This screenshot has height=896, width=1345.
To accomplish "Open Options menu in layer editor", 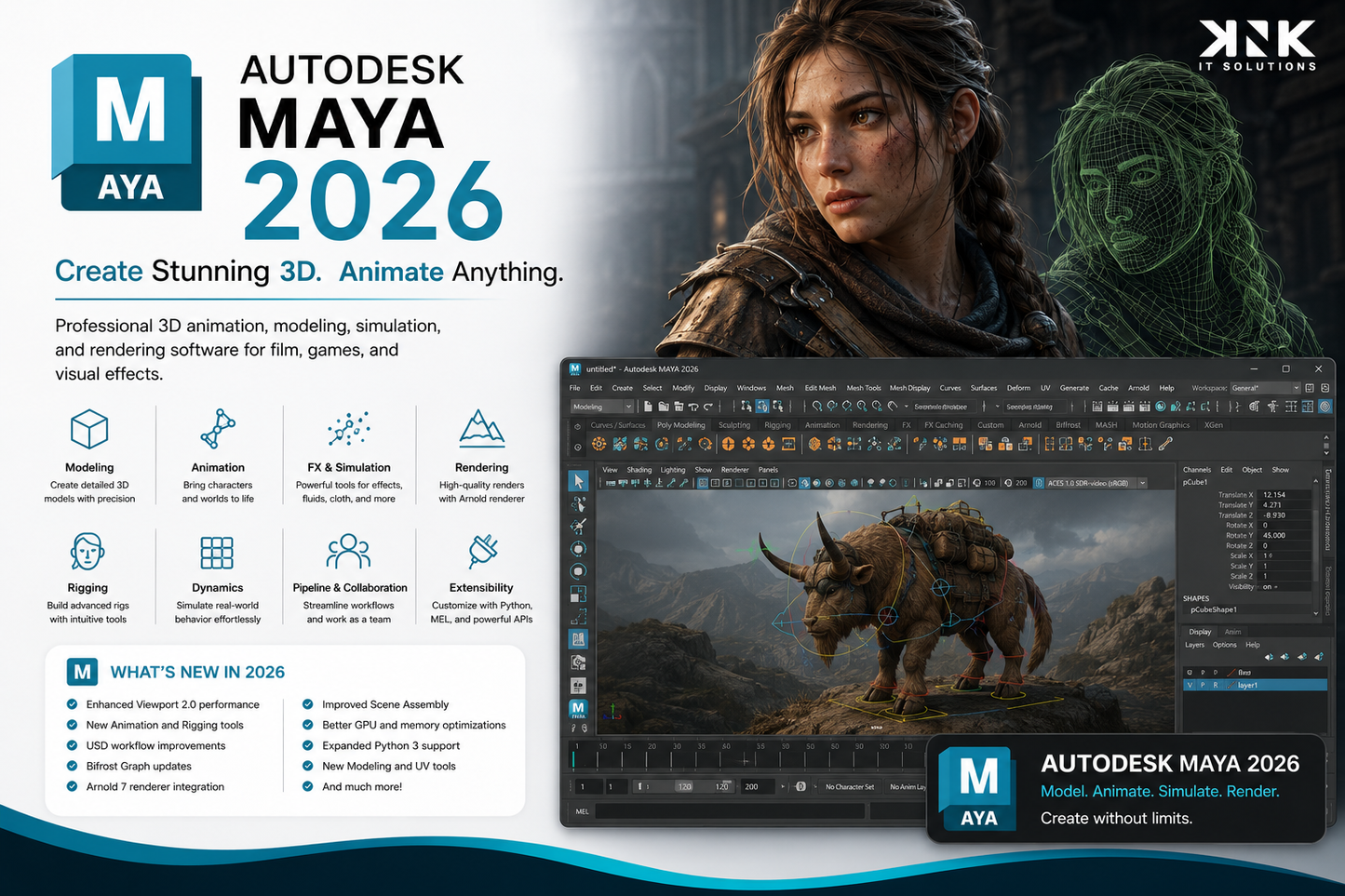I will [x=1225, y=645].
